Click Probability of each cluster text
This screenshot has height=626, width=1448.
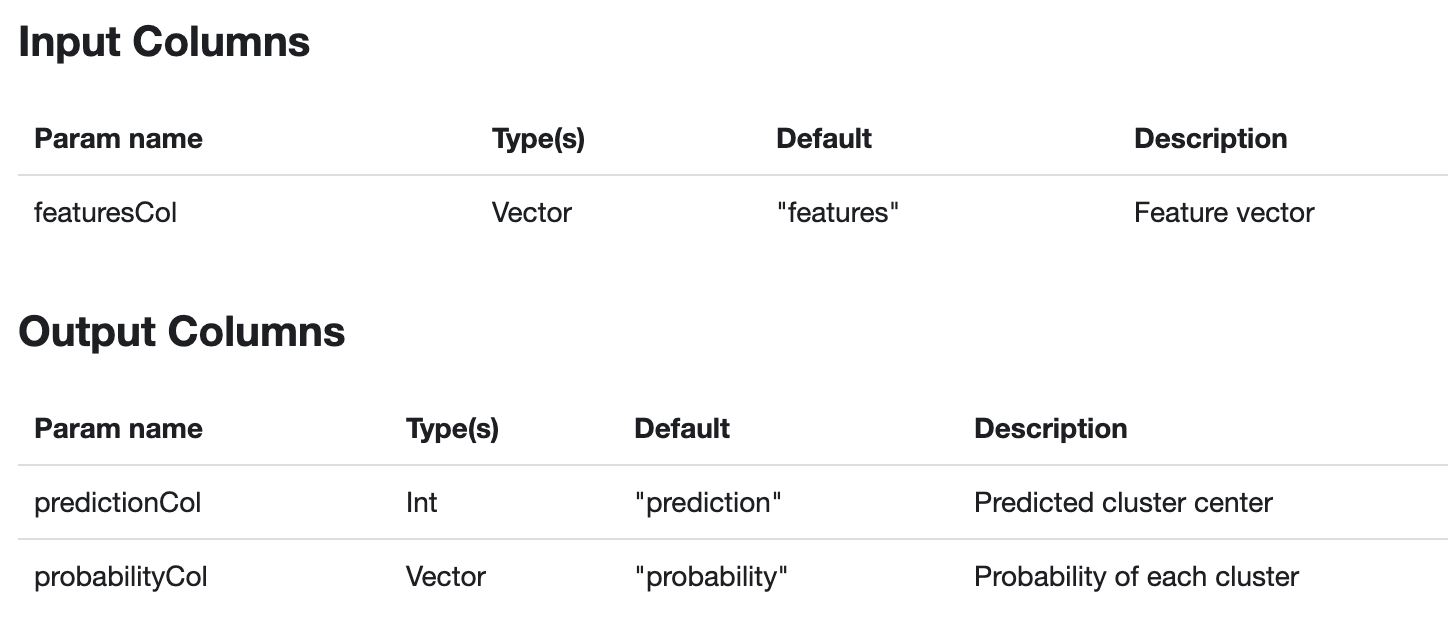1136,577
